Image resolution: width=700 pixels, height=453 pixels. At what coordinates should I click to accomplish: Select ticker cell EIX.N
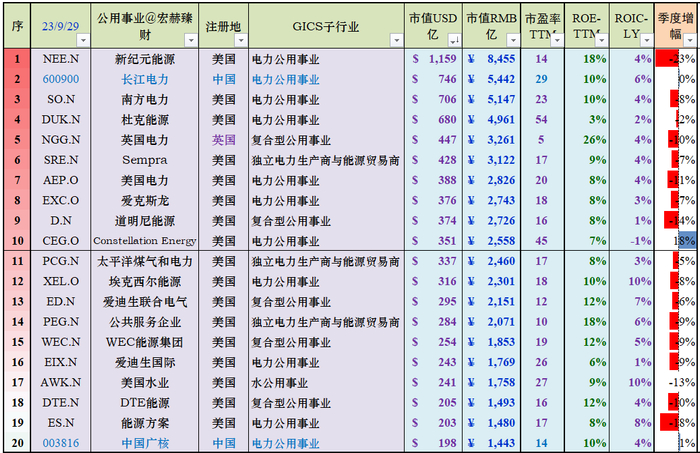point(61,362)
